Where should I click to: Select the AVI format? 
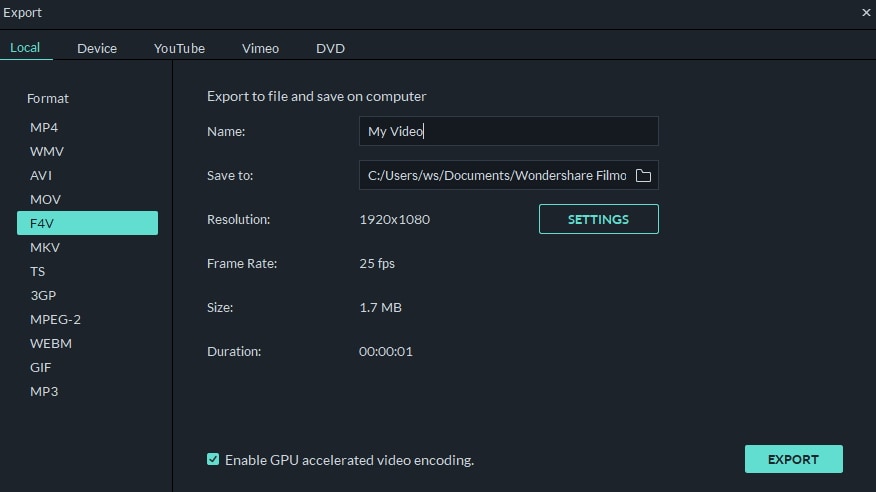[x=41, y=175]
